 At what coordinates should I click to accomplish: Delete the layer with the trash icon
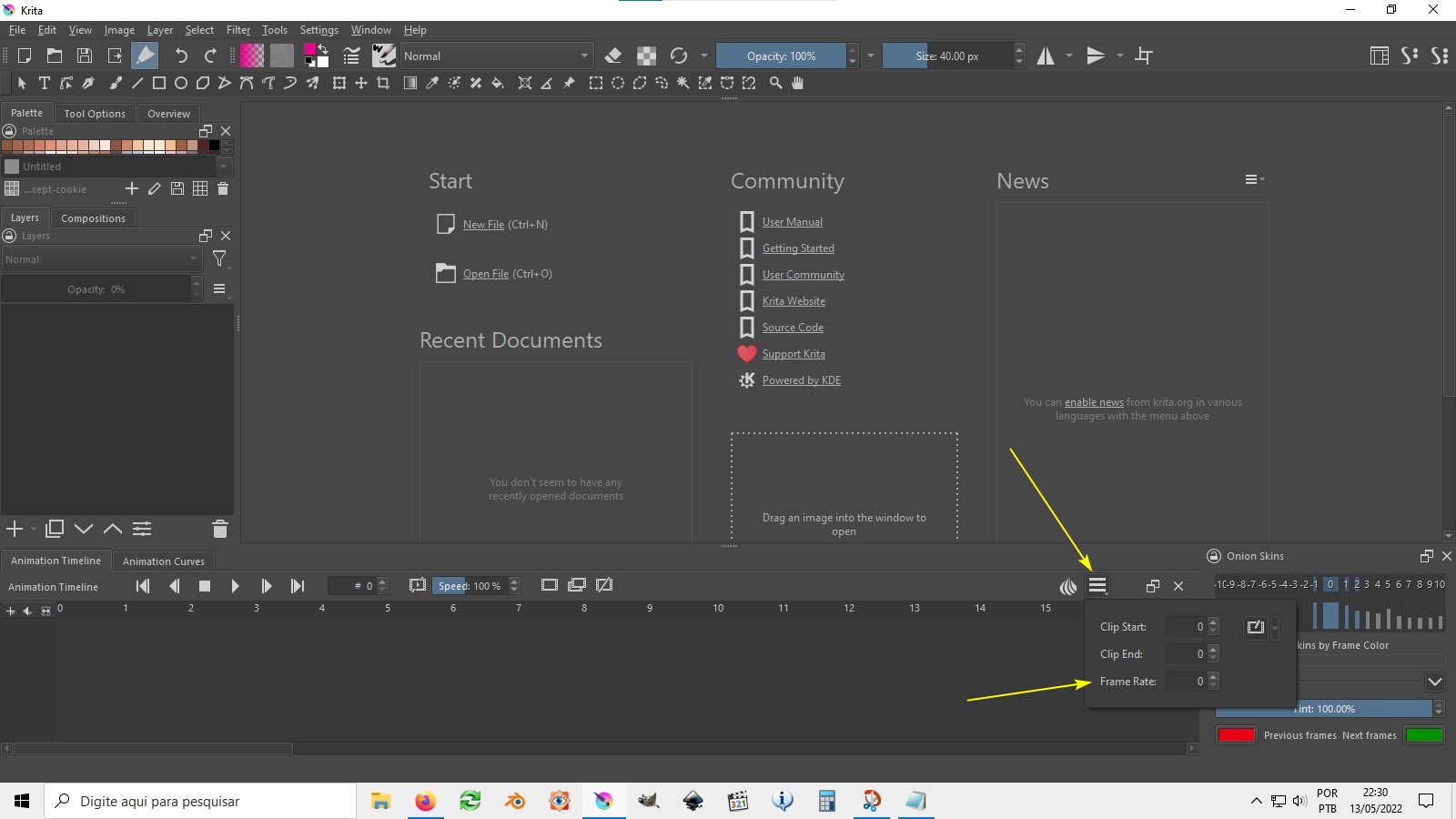point(219,529)
